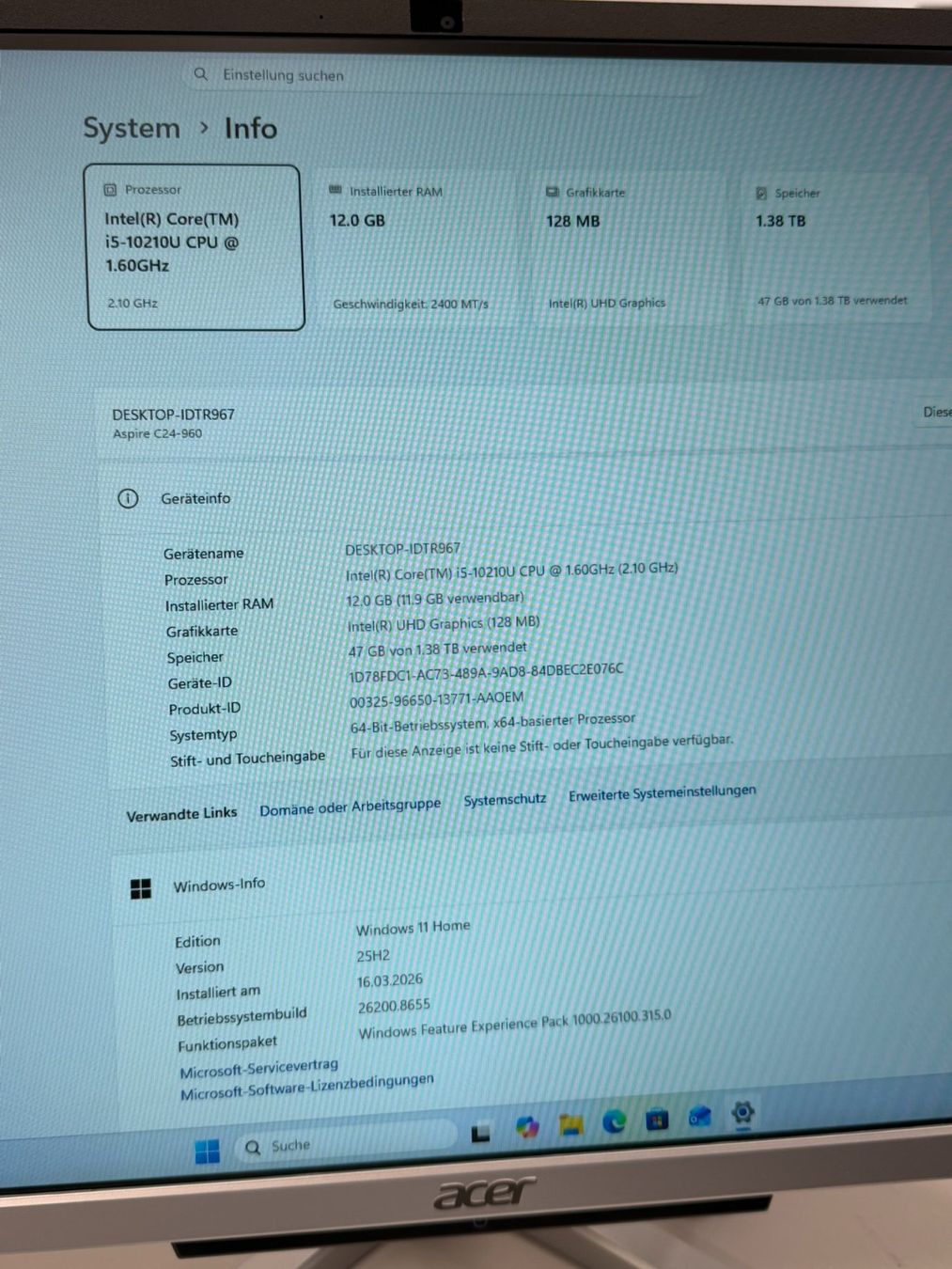The height and width of the screenshot is (1269, 952).
Task: Open the Microsoft-Servicevertrag link
Action: point(259,1068)
